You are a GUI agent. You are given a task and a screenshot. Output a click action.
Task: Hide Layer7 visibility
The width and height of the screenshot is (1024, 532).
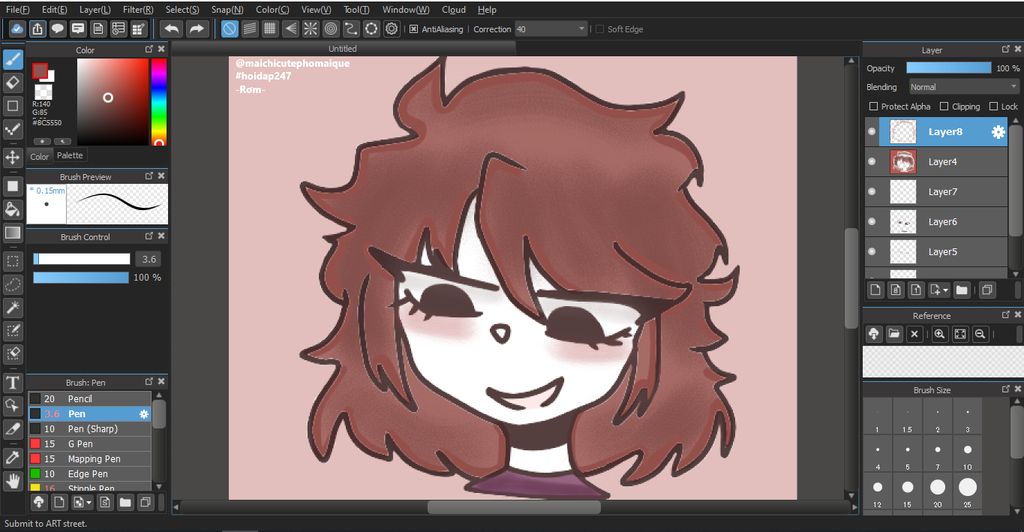click(872, 192)
